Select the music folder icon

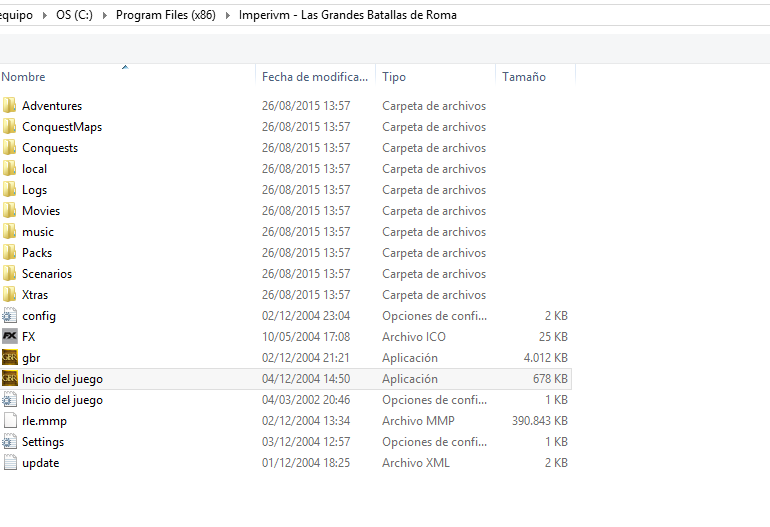[9, 231]
